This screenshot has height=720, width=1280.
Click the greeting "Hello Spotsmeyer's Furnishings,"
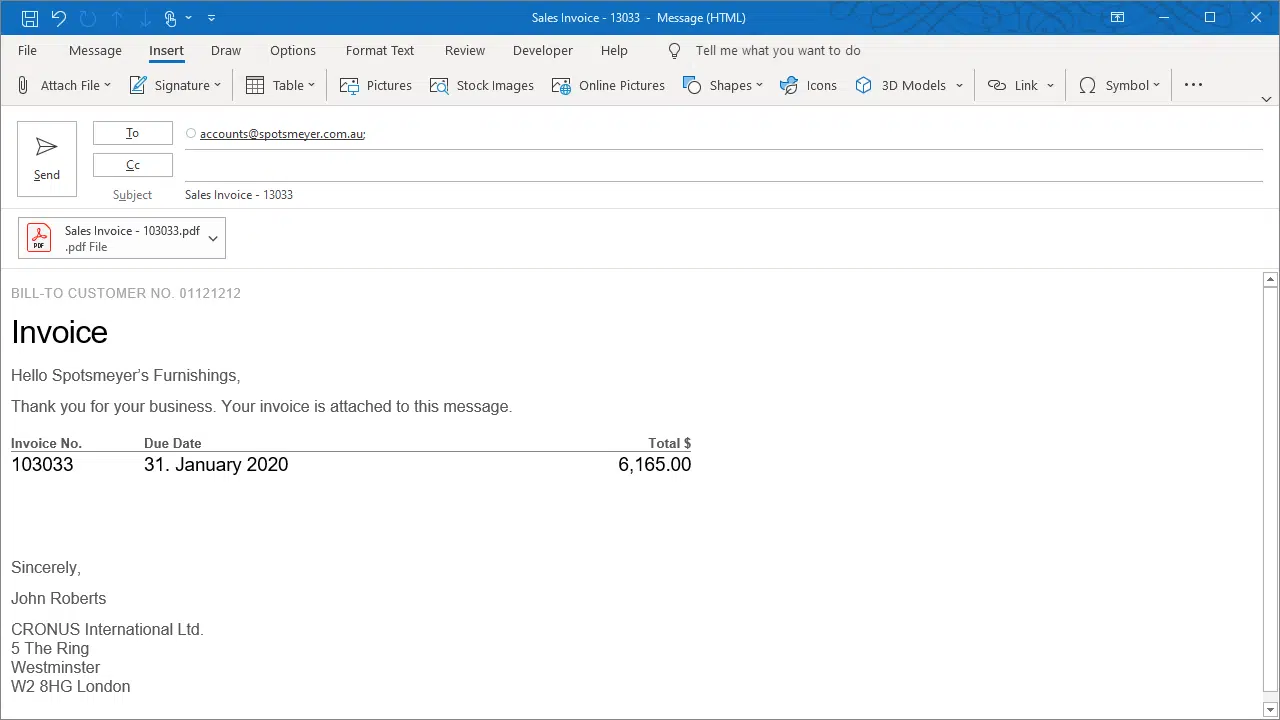126,376
